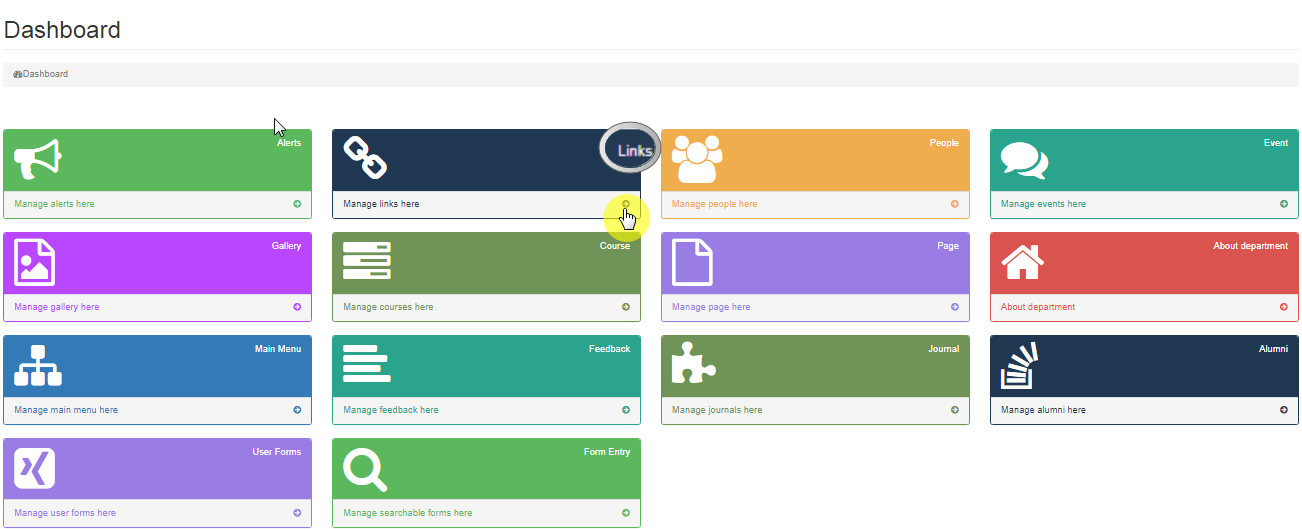Follow the 'Manage feedback here' link
Viewport: 1302px width, 529px height.
point(391,410)
